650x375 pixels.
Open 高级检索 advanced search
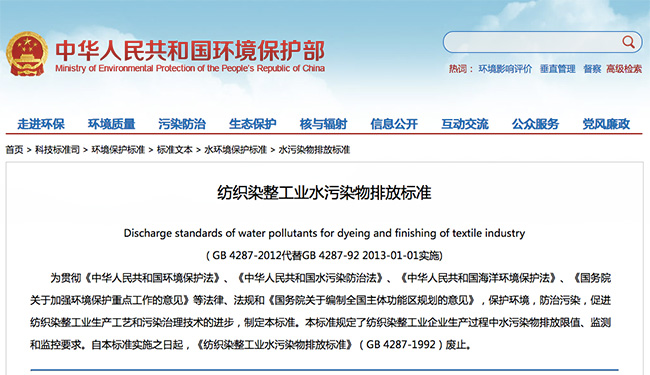624,69
